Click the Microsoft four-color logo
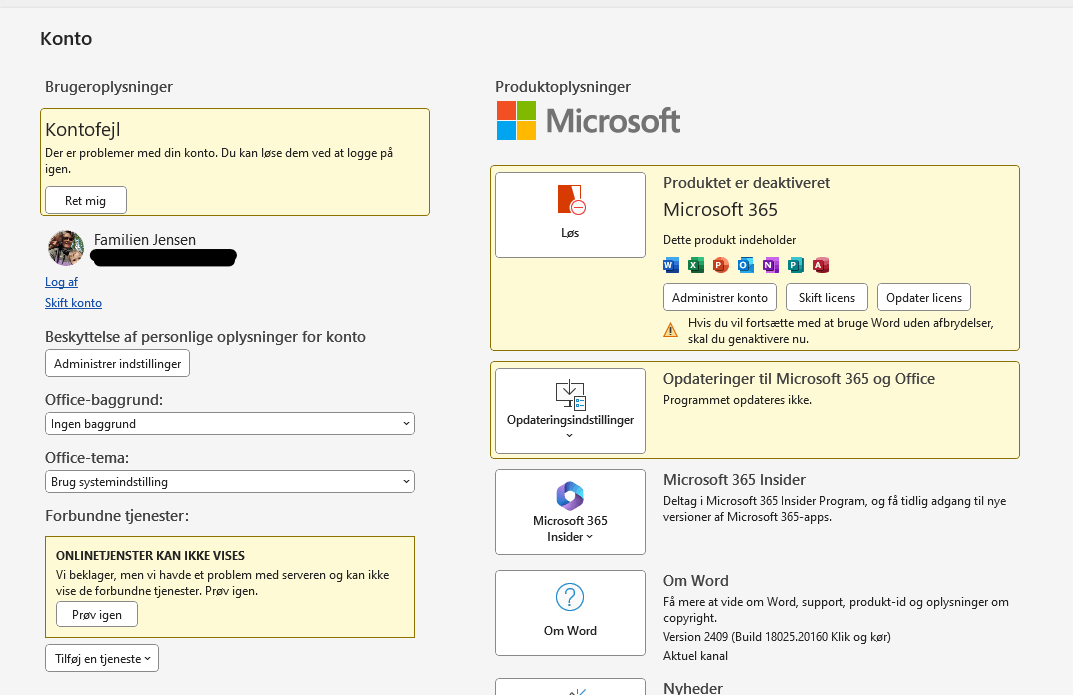Viewport: 1073px width, 695px height. (x=517, y=120)
